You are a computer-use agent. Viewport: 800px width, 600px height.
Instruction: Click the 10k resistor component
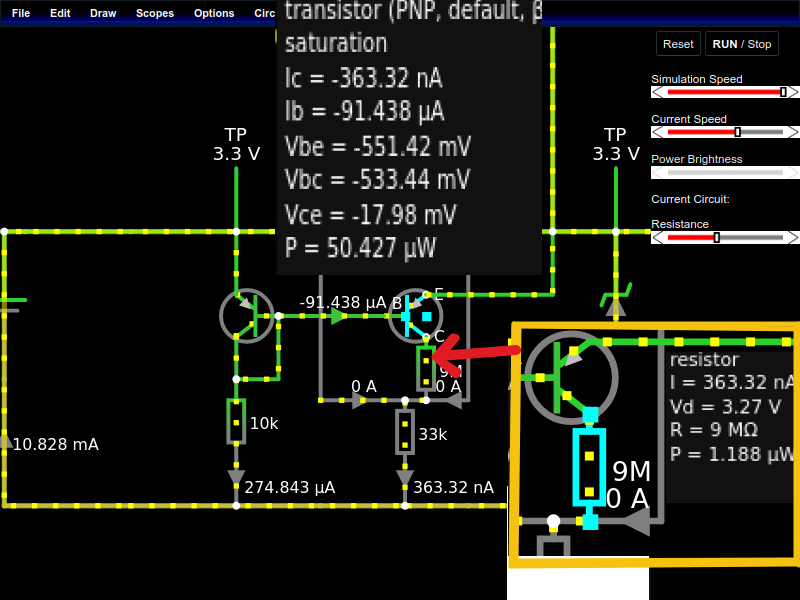pyautogui.click(x=236, y=421)
